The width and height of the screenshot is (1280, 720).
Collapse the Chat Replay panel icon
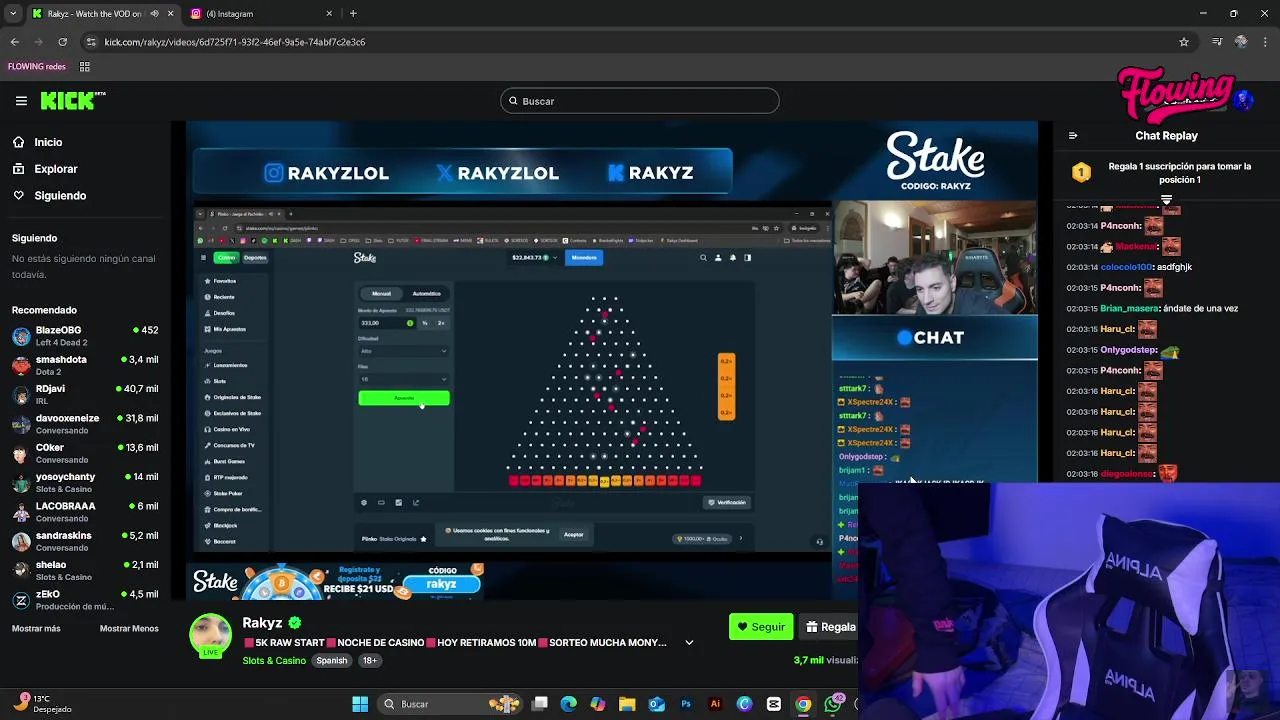click(1073, 136)
